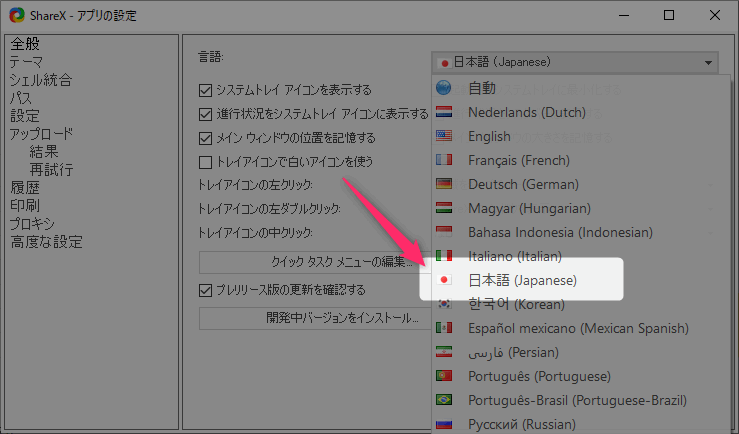Click the Mexican flag icon
739x434 pixels.
444,328
